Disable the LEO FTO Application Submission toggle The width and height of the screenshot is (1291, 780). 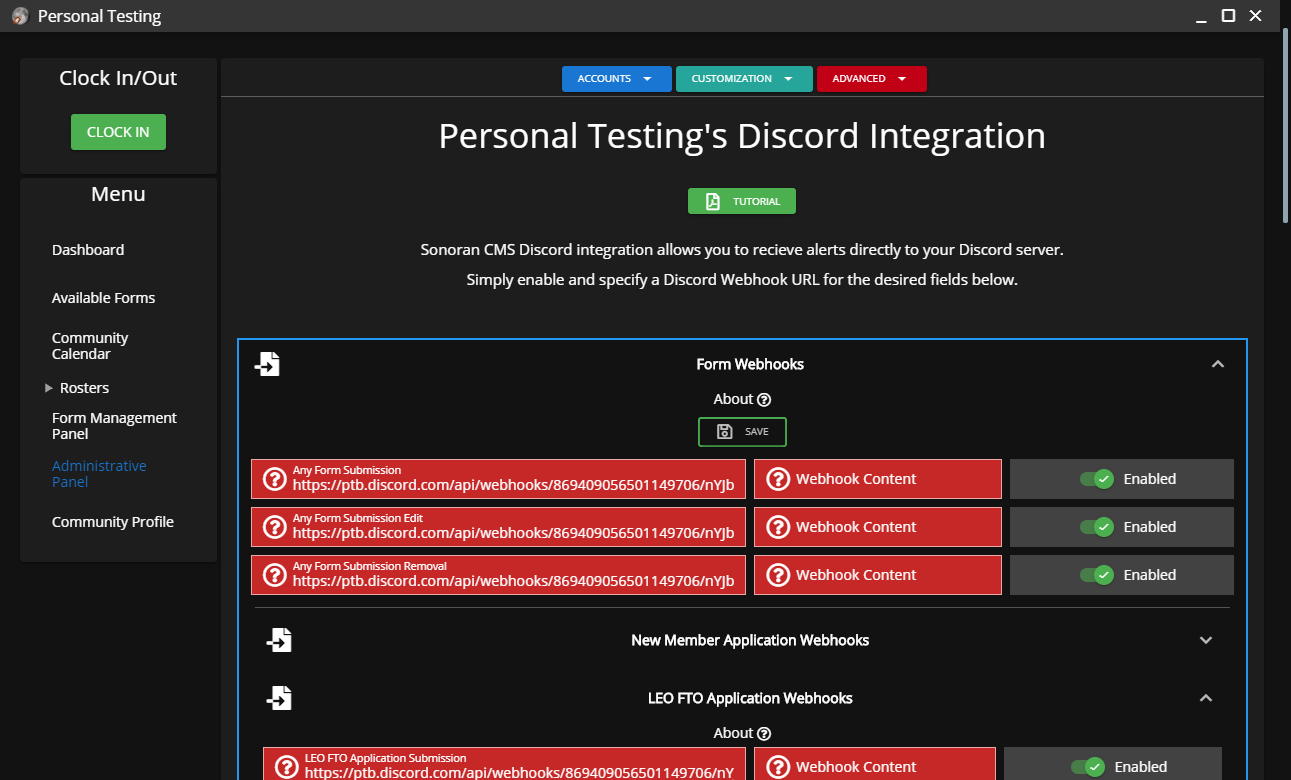click(x=1088, y=767)
